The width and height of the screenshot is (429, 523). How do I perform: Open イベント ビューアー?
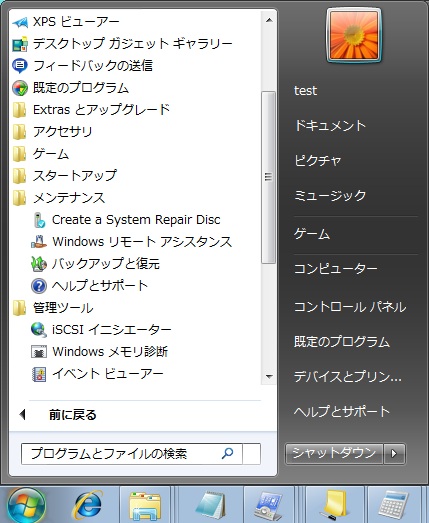click(97, 374)
